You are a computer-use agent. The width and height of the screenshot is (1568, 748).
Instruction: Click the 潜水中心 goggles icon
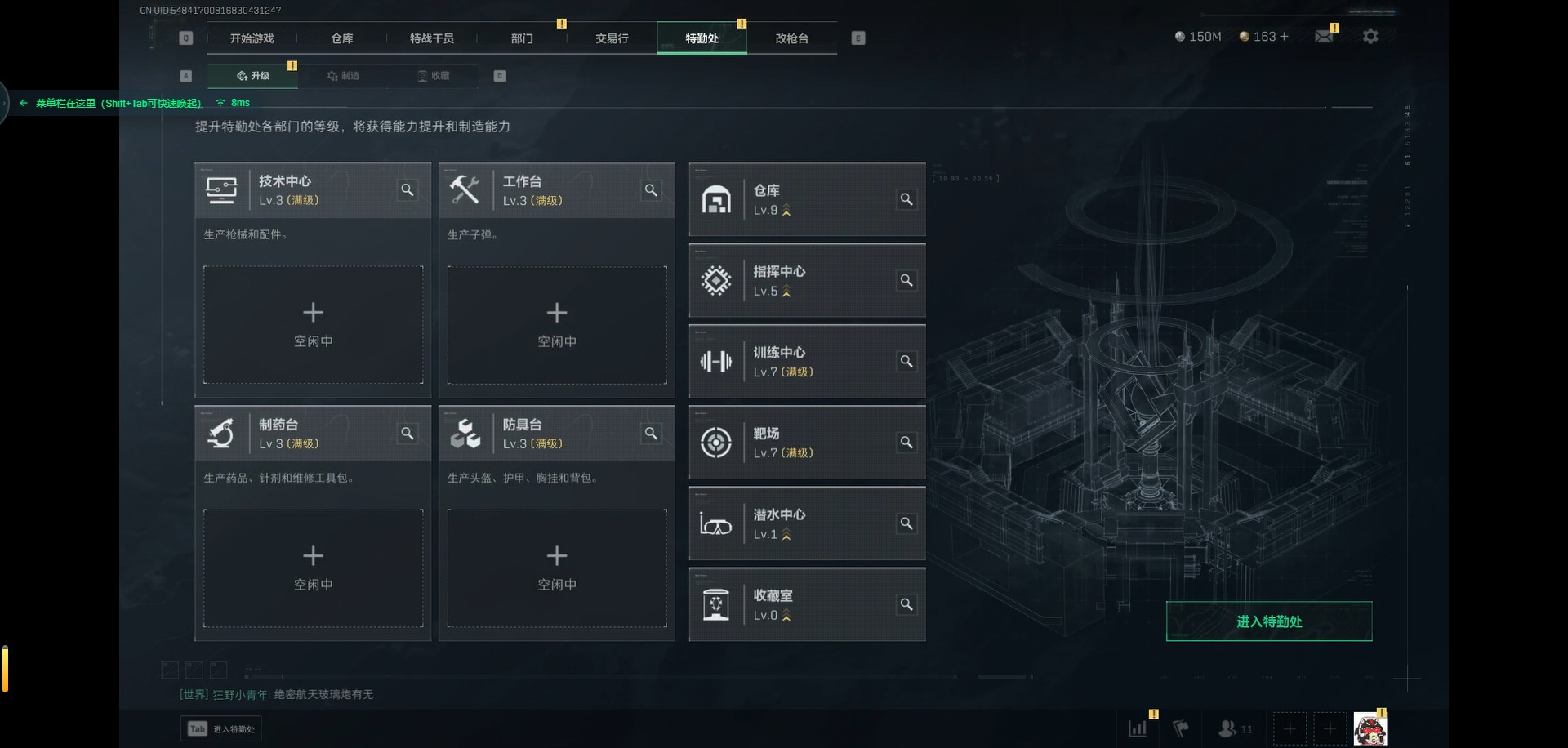(716, 523)
